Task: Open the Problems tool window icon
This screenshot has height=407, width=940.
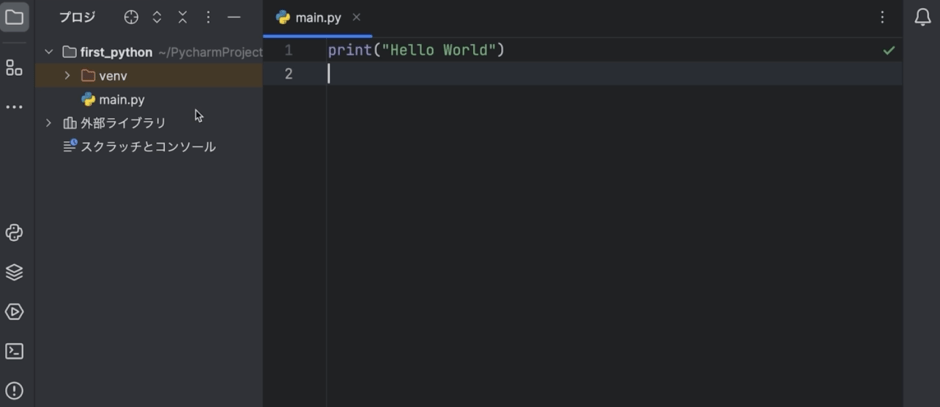Action: pos(14,391)
